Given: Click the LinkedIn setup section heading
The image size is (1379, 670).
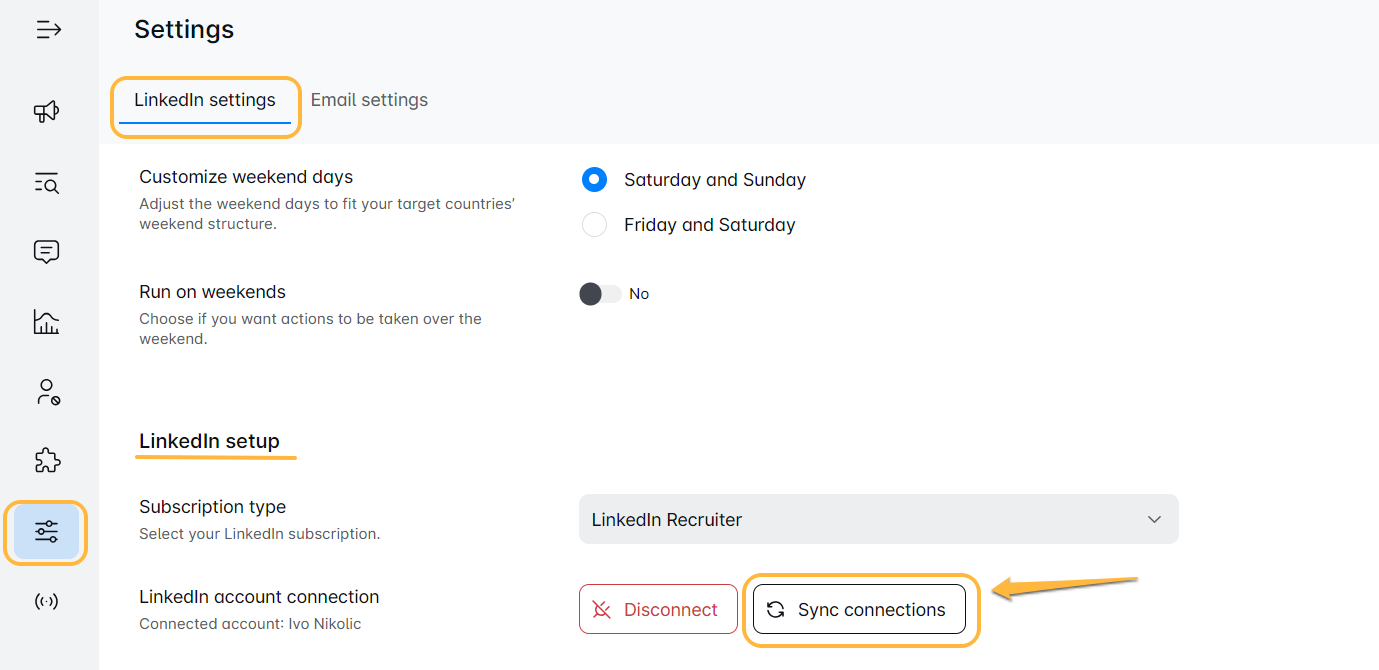Looking at the screenshot, I should click(x=209, y=441).
